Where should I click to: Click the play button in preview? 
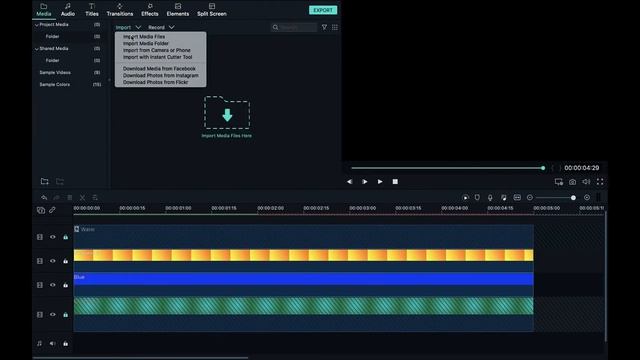380,182
